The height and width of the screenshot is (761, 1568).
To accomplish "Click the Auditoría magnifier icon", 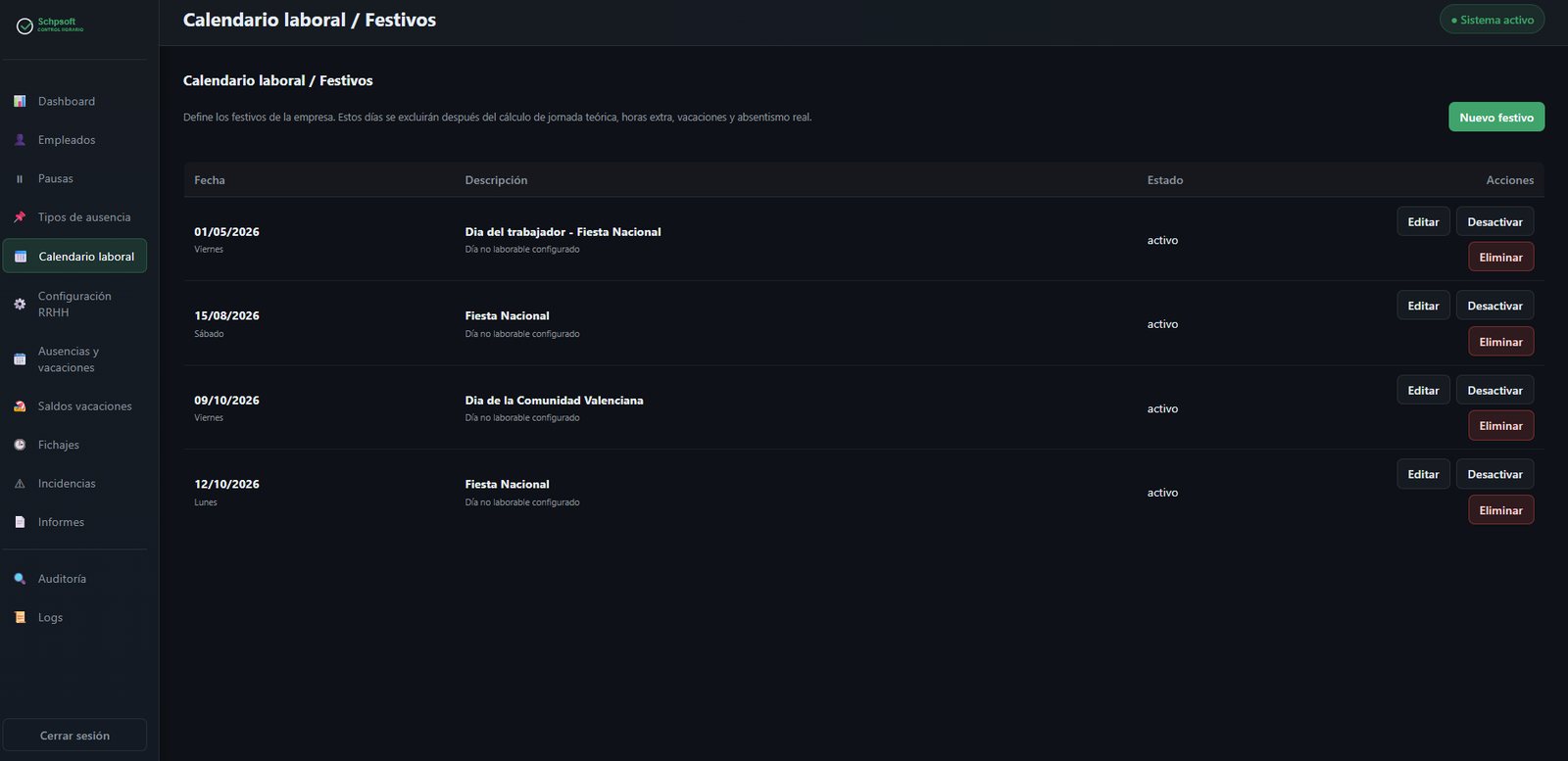I will point(20,579).
